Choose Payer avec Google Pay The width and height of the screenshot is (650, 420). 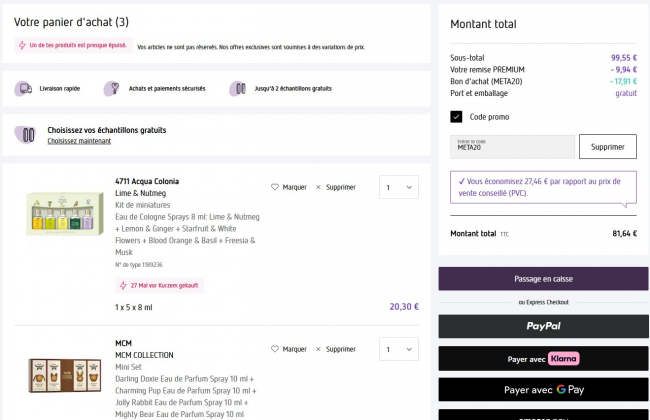pyautogui.click(x=543, y=389)
